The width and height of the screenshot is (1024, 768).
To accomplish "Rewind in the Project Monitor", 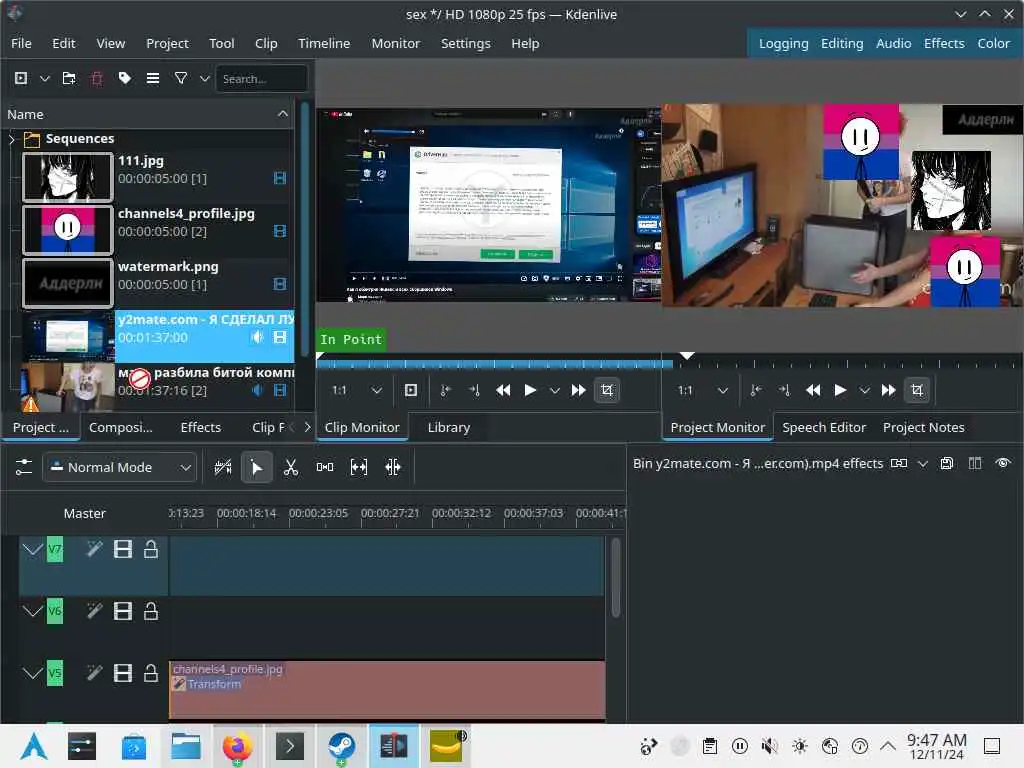I will (813, 390).
